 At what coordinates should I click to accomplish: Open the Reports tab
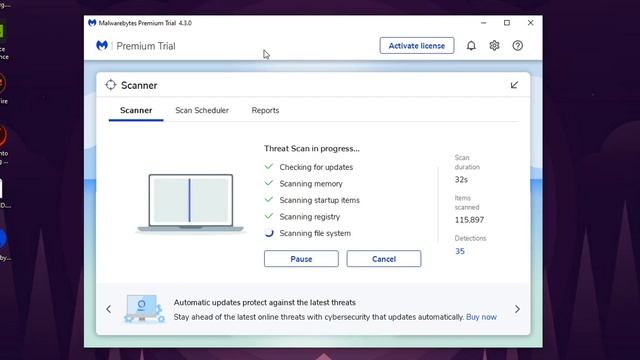click(x=265, y=110)
